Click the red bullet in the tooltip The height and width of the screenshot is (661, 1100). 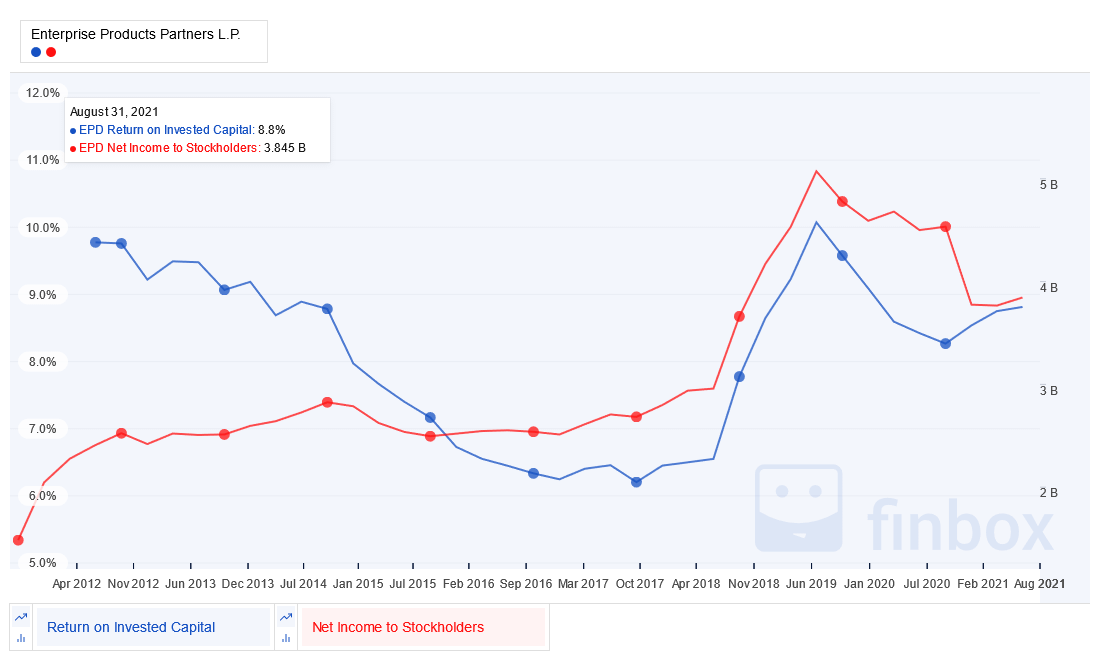73,149
